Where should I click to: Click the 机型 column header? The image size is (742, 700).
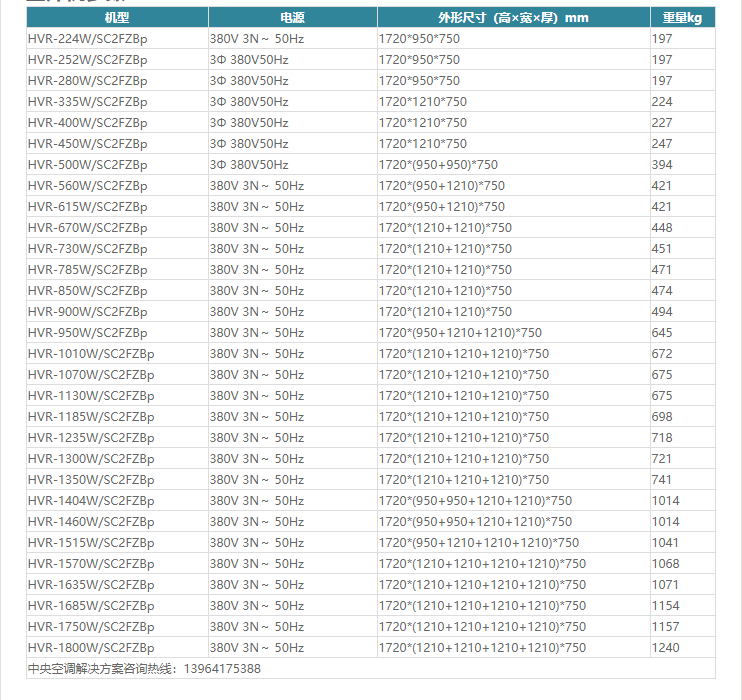click(117, 18)
